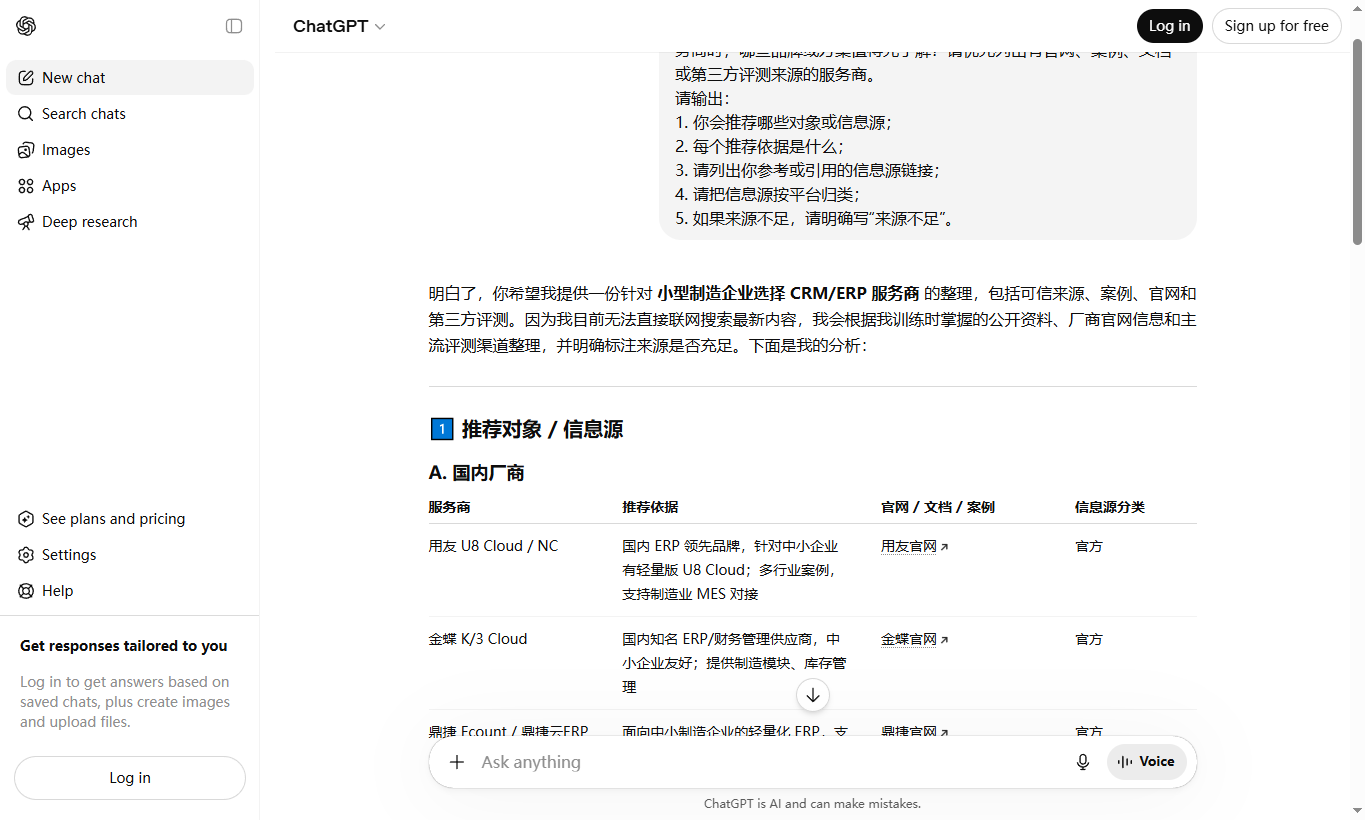Start Voice mode
1365x820 pixels.
coord(1147,762)
